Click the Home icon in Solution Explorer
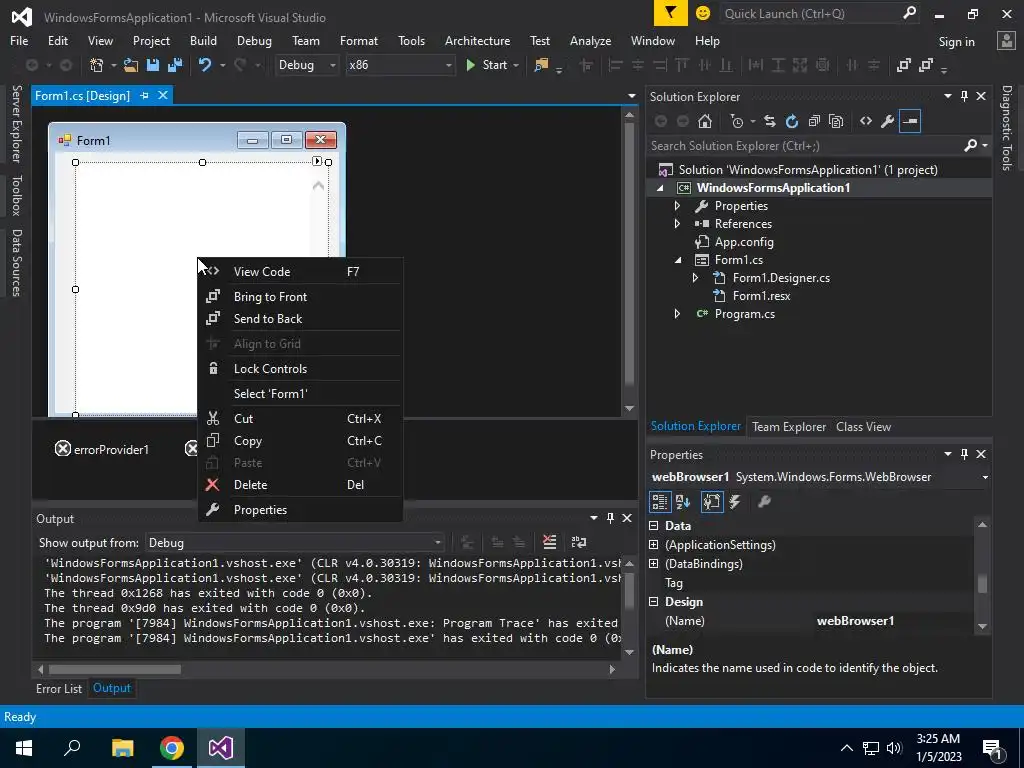 tap(705, 121)
